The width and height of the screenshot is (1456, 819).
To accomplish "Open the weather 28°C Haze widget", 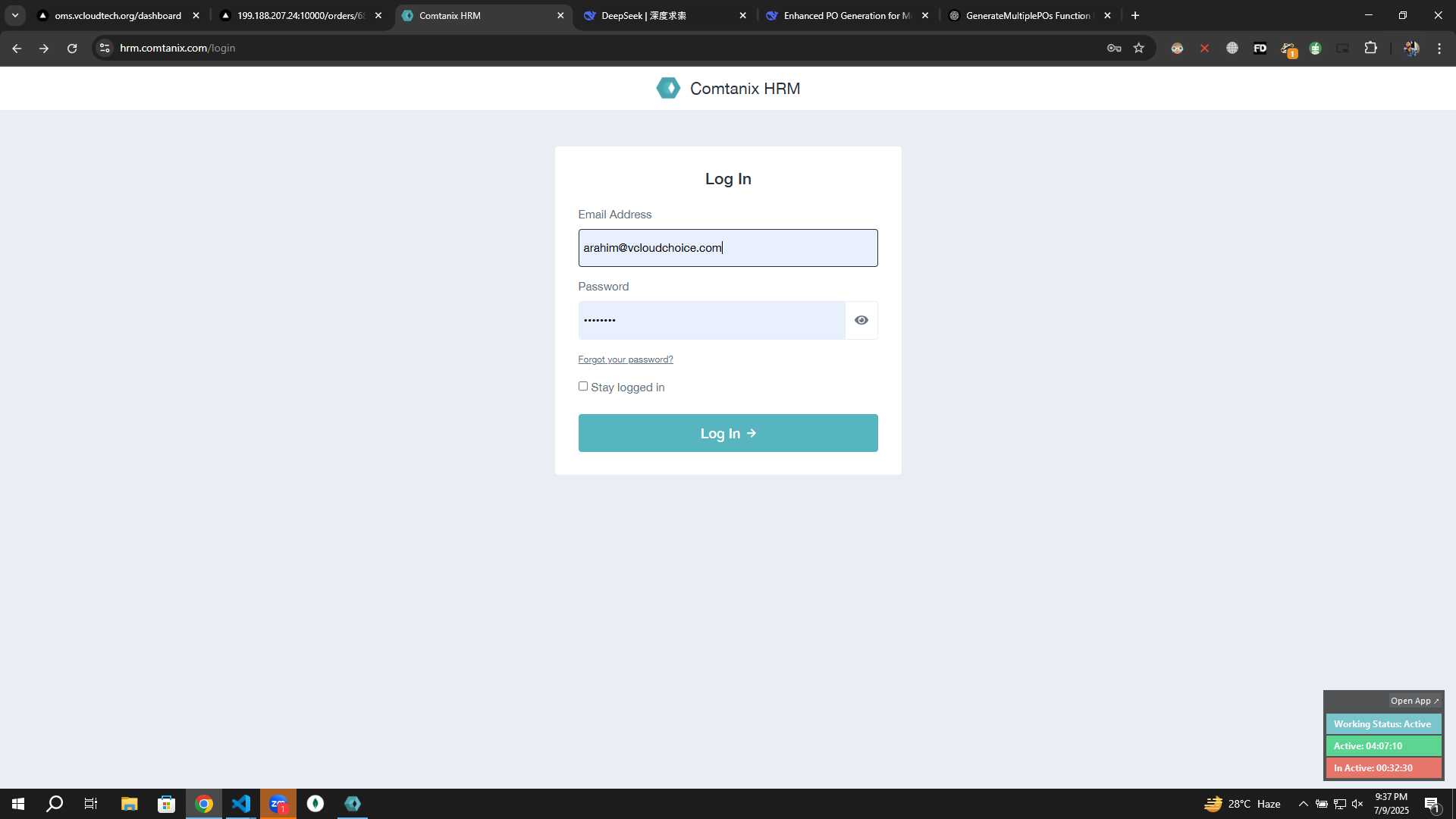I will (1242, 804).
